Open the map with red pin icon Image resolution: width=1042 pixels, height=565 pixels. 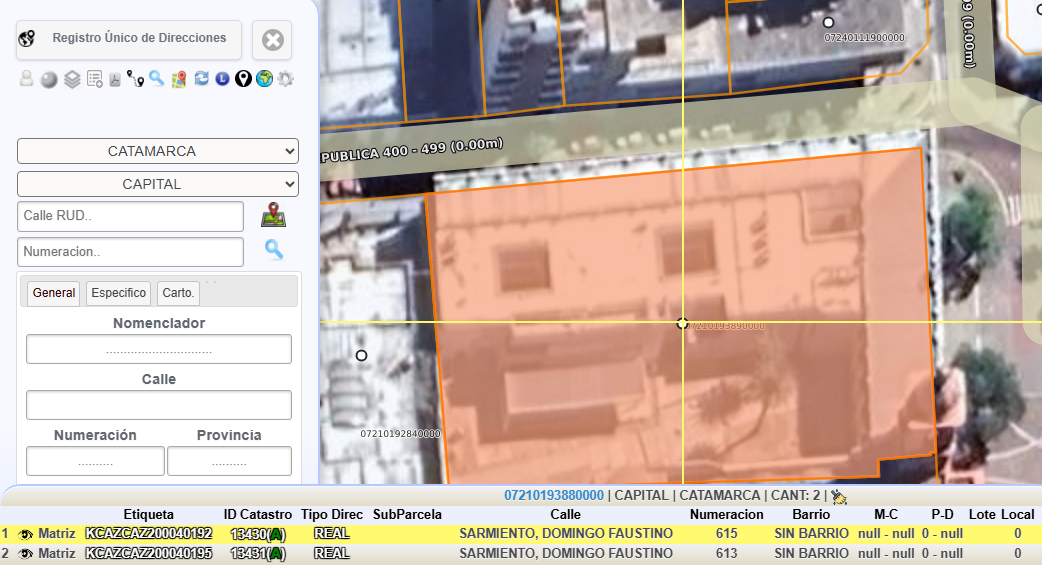coord(179,80)
